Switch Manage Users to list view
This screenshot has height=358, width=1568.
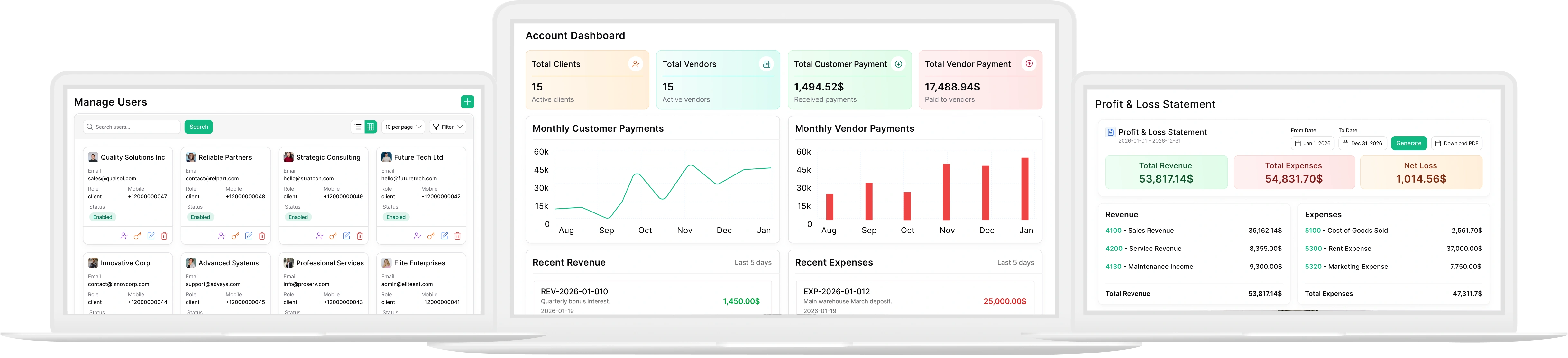357,127
